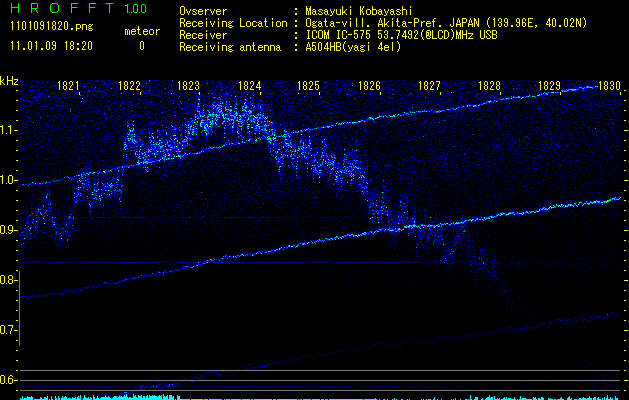Click the A504HB(yagi 4el) antenna text

353,47
